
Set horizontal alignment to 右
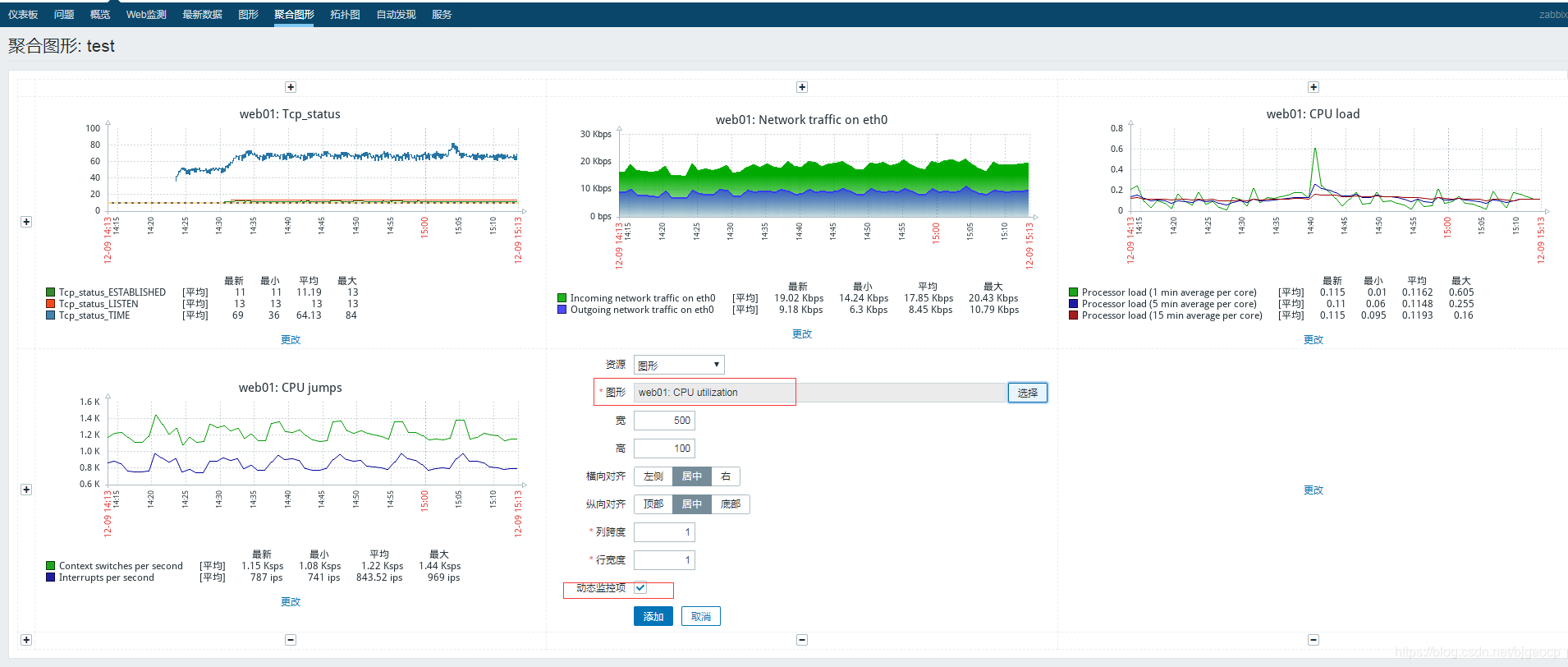[726, 476]
